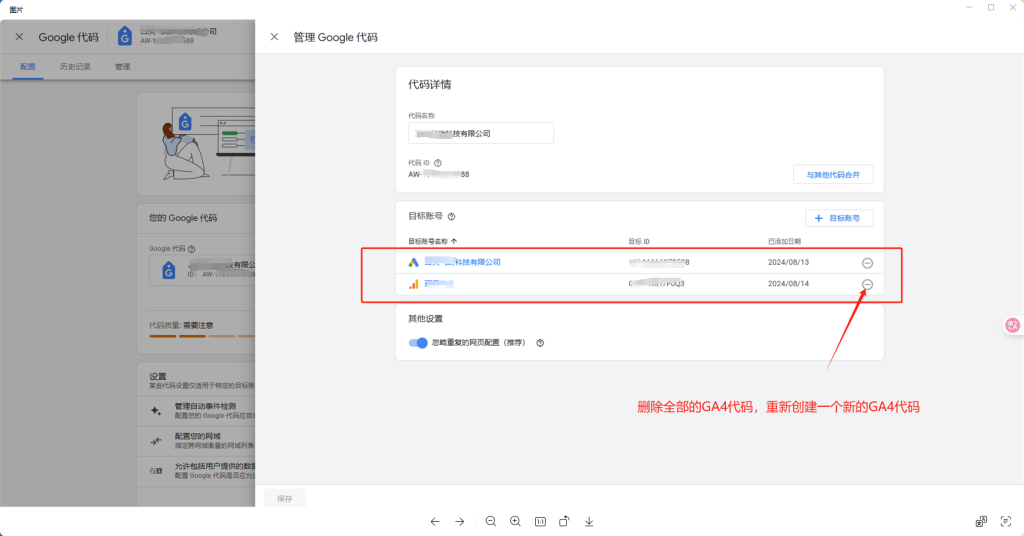1024x536 pixels.
Task: Open the Analytics destination account link
Action: pos(439,284)
